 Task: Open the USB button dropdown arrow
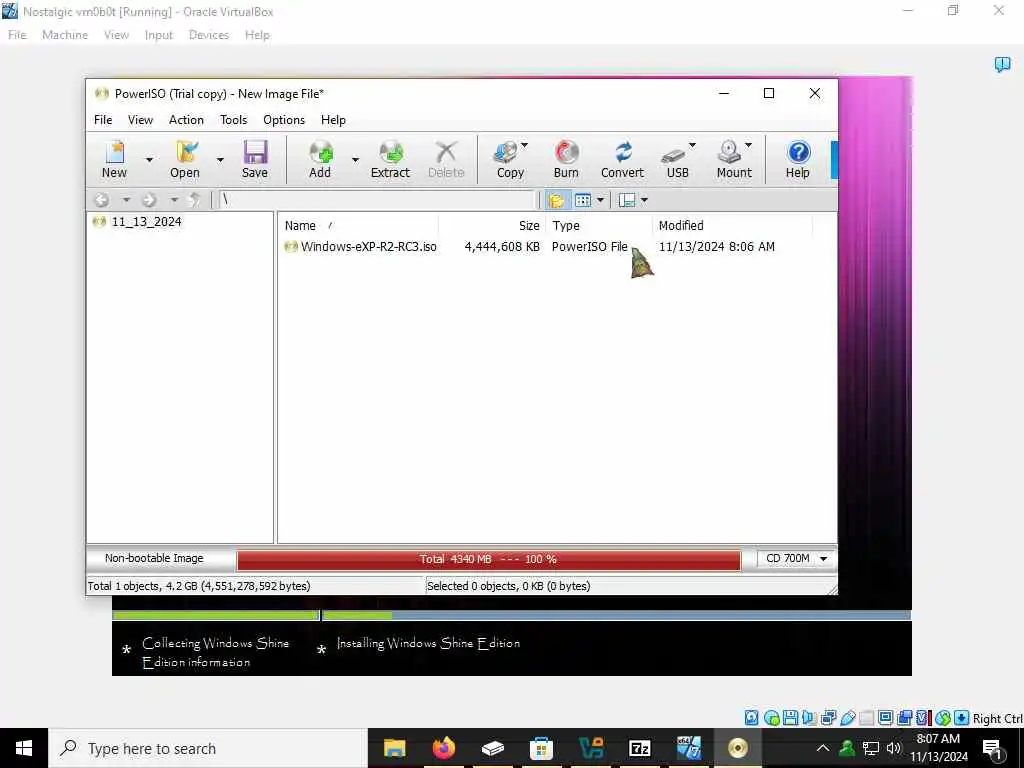coord(692,145)
